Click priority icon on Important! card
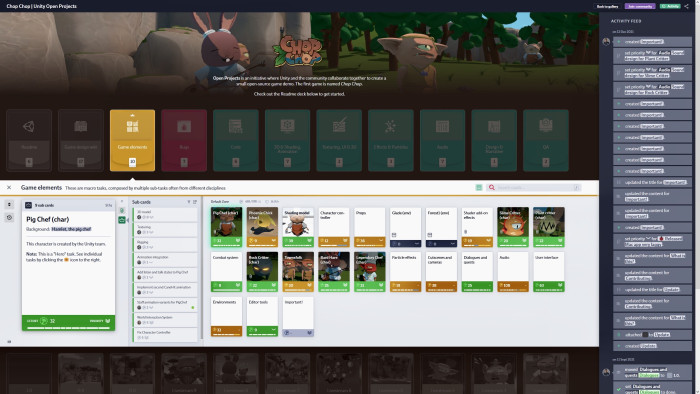This screenshot has height=394, width=700. point(309,332)
